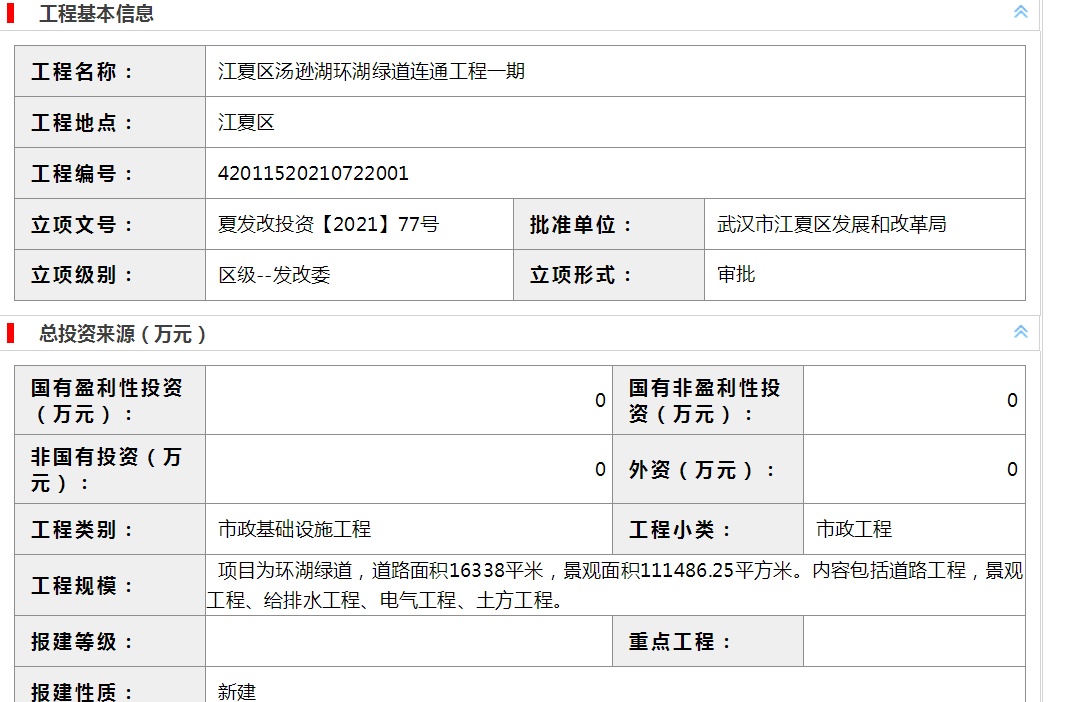Click the 国有非盈利性投资 amount field

[914, 400]
